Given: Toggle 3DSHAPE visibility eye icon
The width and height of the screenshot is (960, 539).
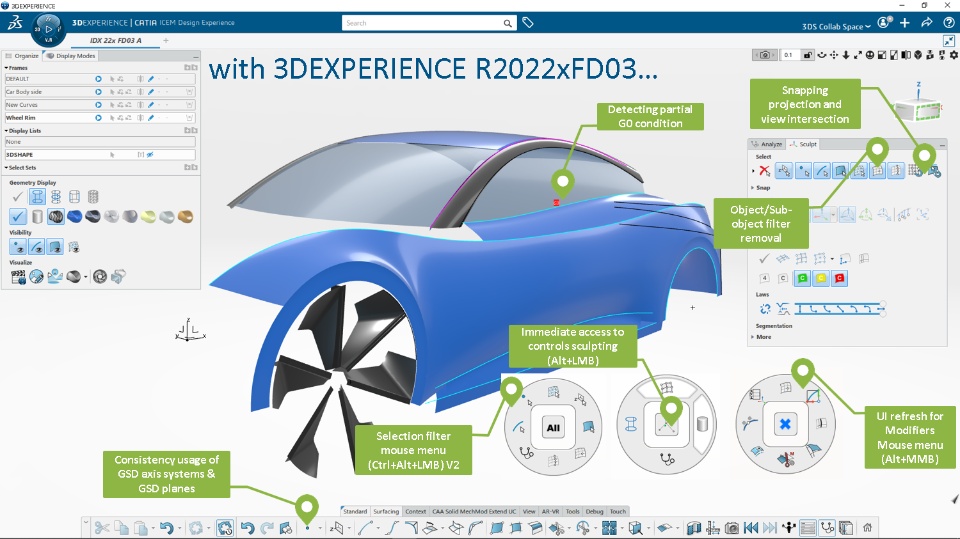Looking at the screenshot, I should (x=150, y=154).
